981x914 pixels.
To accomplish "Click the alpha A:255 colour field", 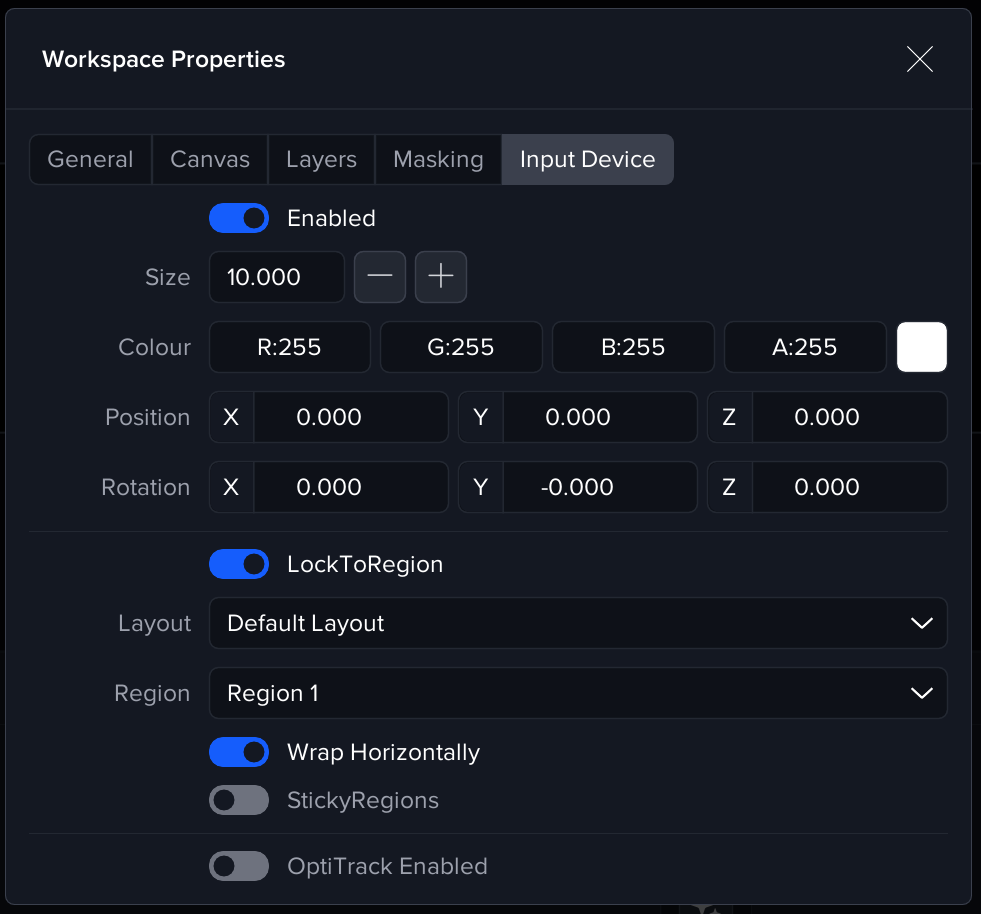I will pyautogui.click(x=805, y=347).
